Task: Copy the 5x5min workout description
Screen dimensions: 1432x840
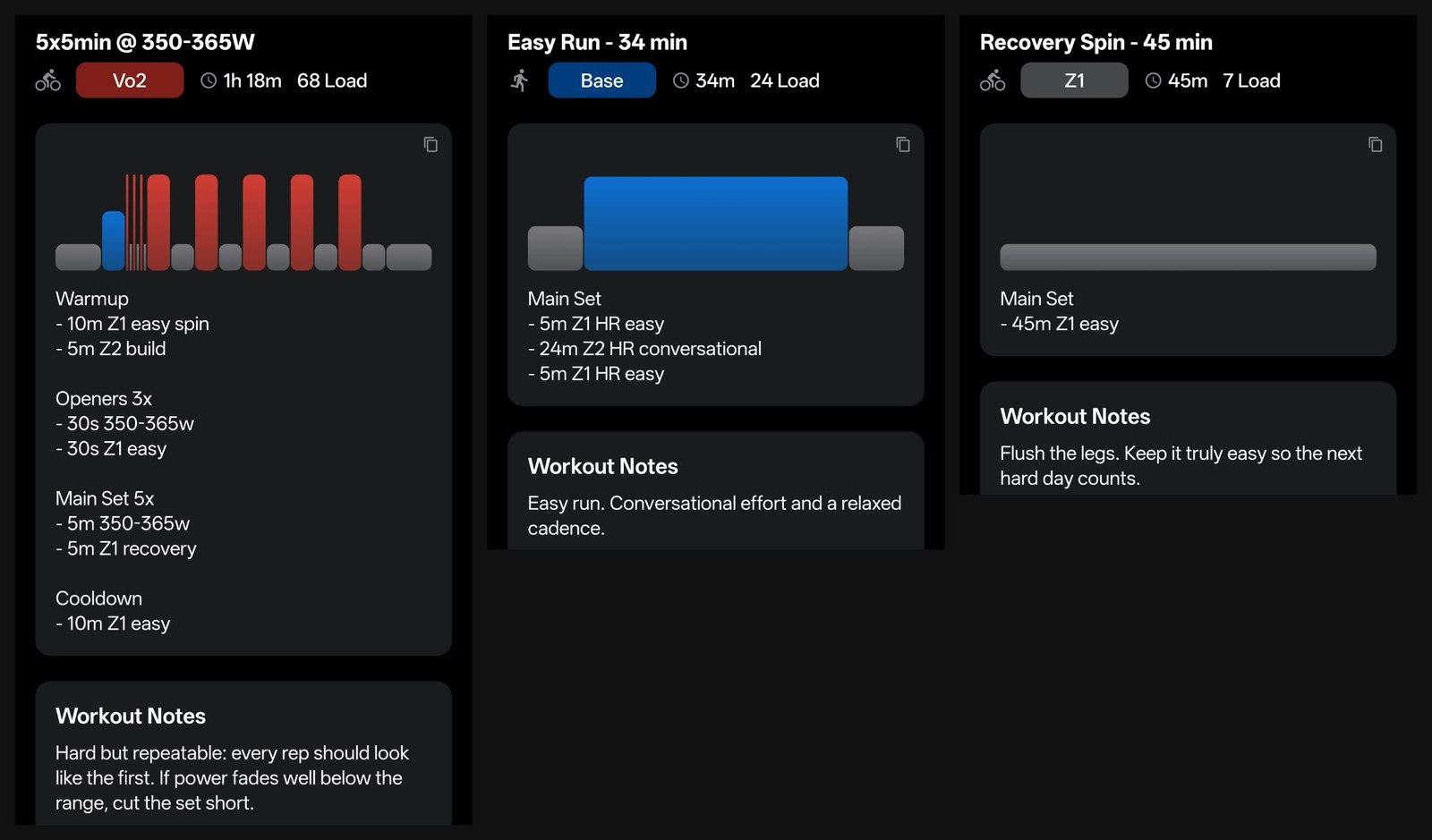Action: click(x=430, y=144)
